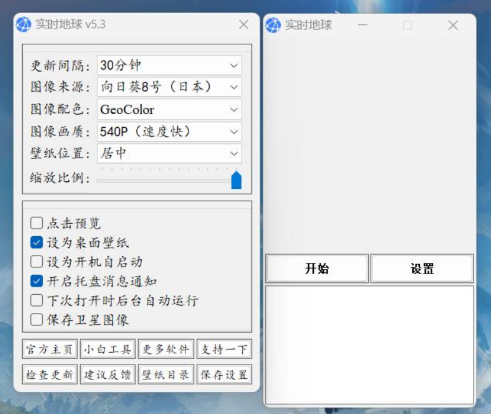The image size is (491, 414).
Task: Click the 缩放比例 slider handle
Action: 236,180
